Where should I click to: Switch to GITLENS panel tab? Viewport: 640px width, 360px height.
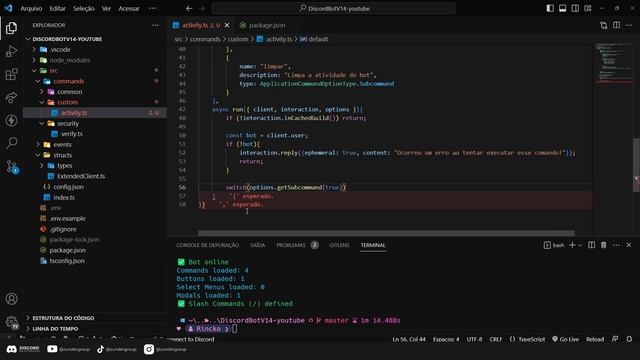pyautogui.click(x=339, y=245)
